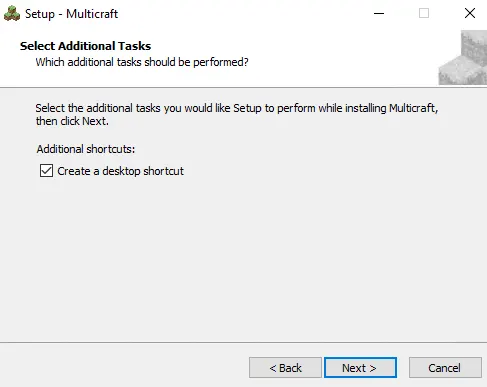Minimize the Multicraft Setup window
The width and height of the screenshot is (487, 387).
pos(379,13)
